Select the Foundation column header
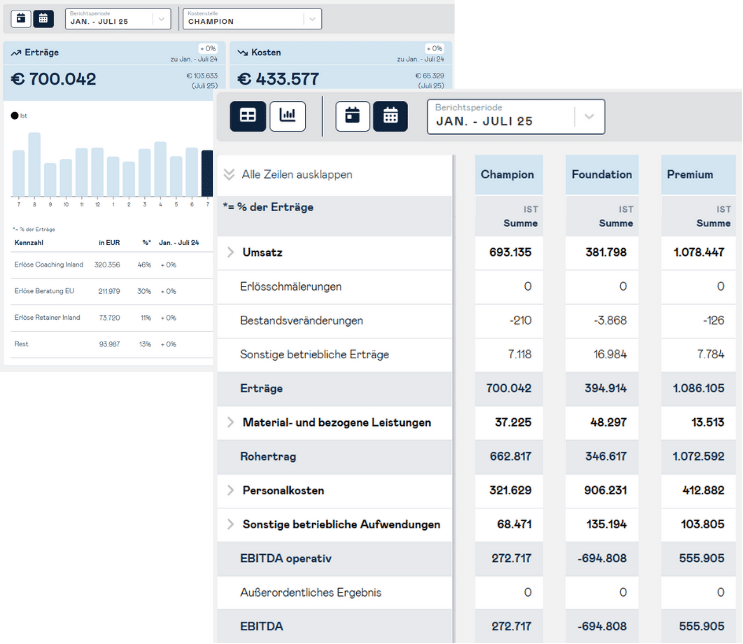This screenshot has height=644, width=743. coord(601,174)
